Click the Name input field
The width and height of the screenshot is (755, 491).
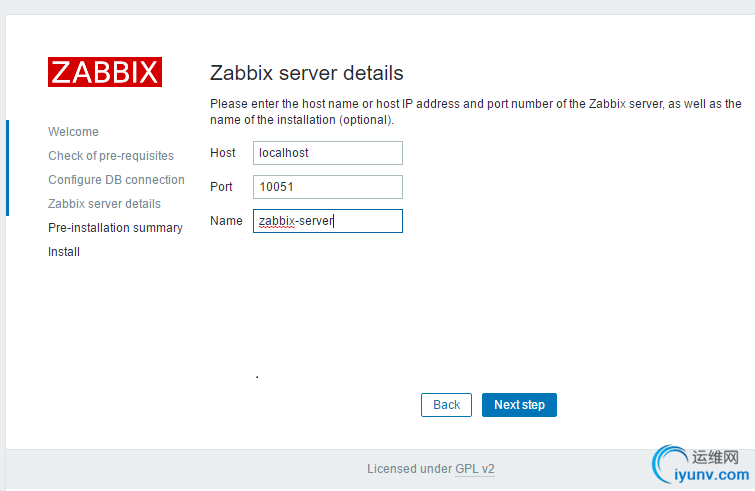tap(328, 221)
